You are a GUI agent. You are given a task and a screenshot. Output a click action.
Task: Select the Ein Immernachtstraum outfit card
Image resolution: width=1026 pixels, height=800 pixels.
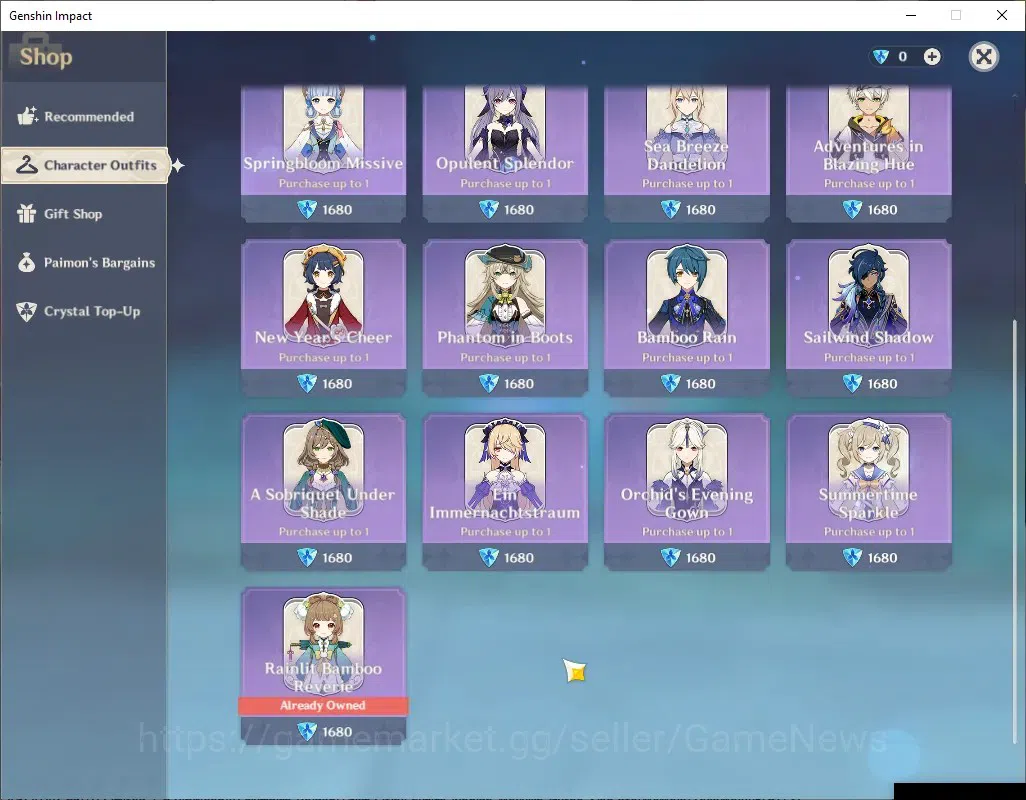505,491
